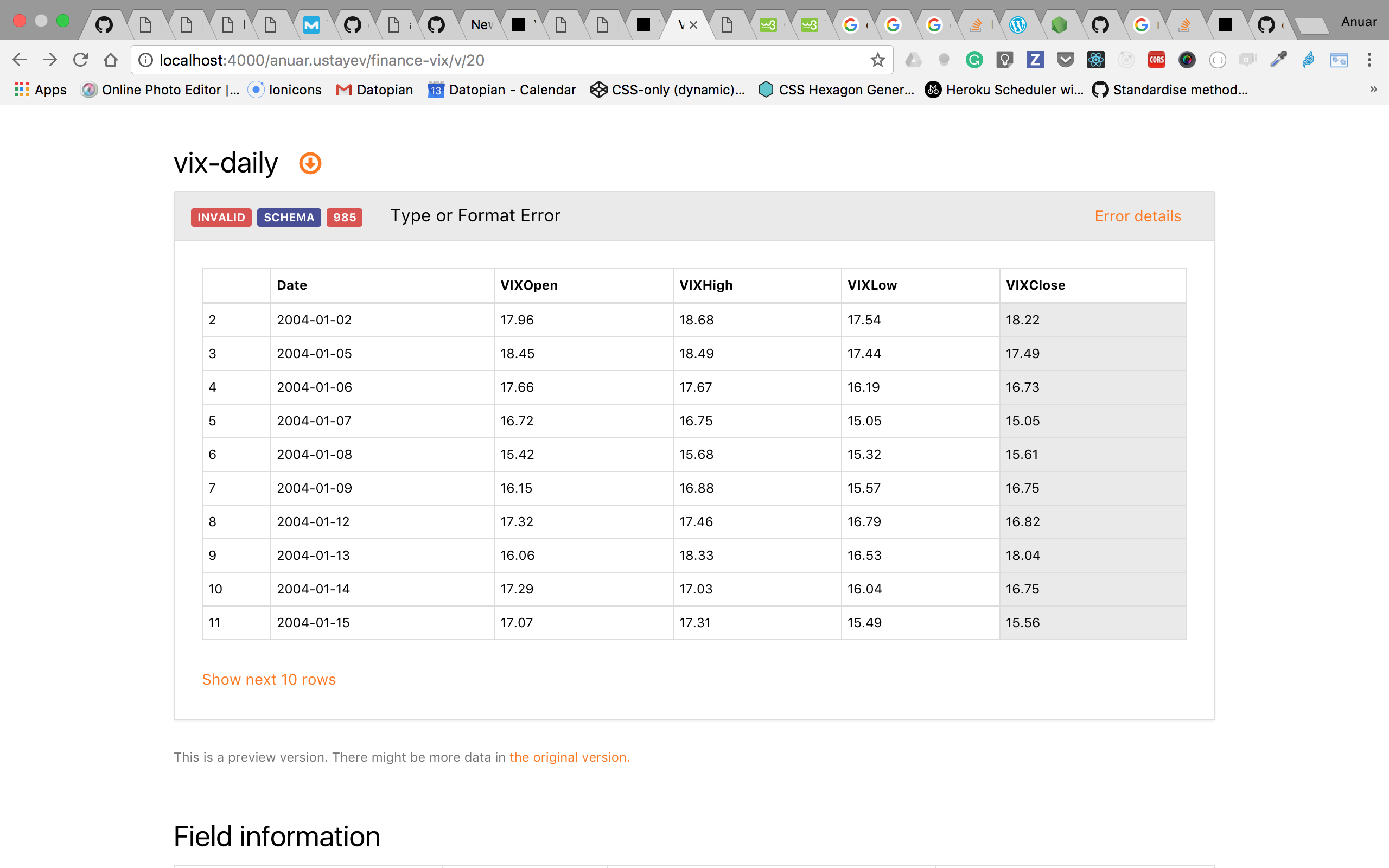Click in the address bar URL field

402,60
